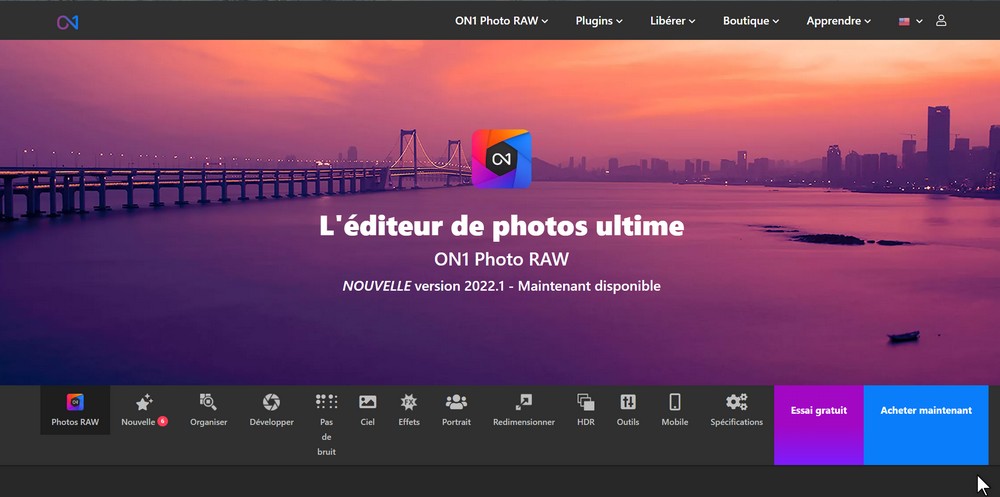1000x497 pixels.
Task: Click the Effets starburst icon
Action: [x=409, y=402]
